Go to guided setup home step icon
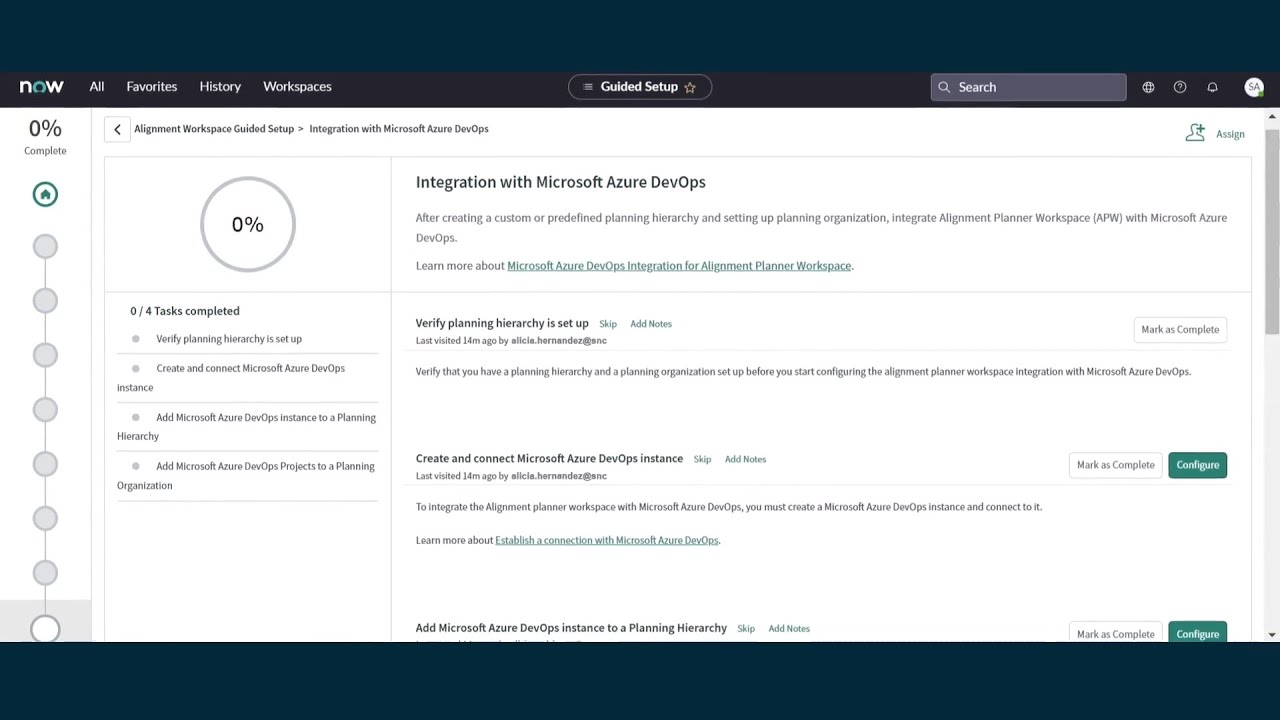The image size is (1280, 720). point(45,194)
